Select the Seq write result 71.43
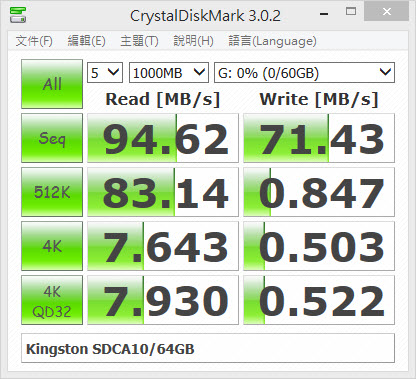416x379 pixels. coord(319,138)
